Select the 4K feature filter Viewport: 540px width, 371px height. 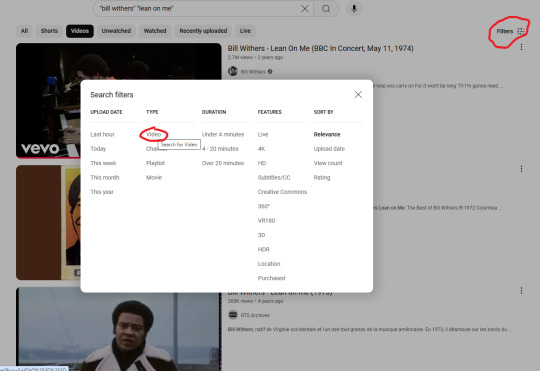(x=261, y=149)
